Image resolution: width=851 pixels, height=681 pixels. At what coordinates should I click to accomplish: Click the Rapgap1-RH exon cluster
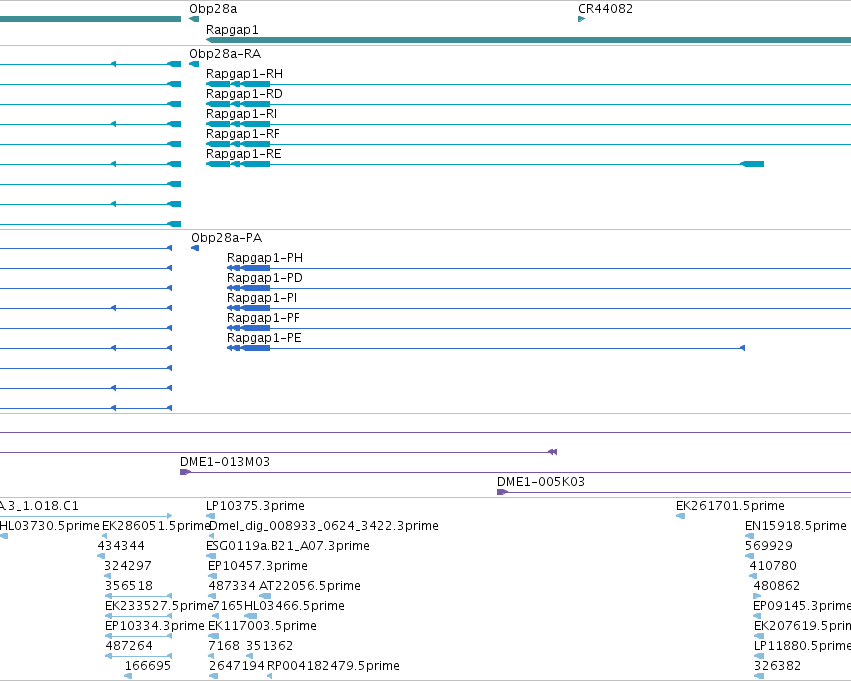(x=238, y=84)
